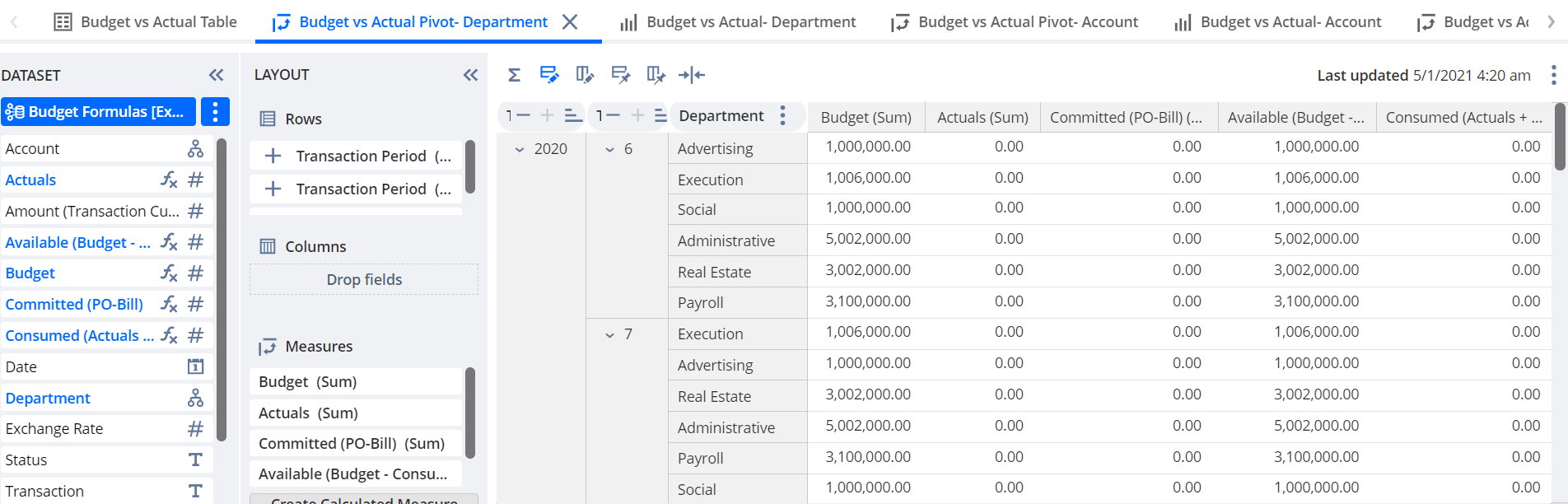This screenshot has width=1568, height=504.
Task: Close the Budget vs Actual Pivot- Department tab
Action: (x=570, y=22)
